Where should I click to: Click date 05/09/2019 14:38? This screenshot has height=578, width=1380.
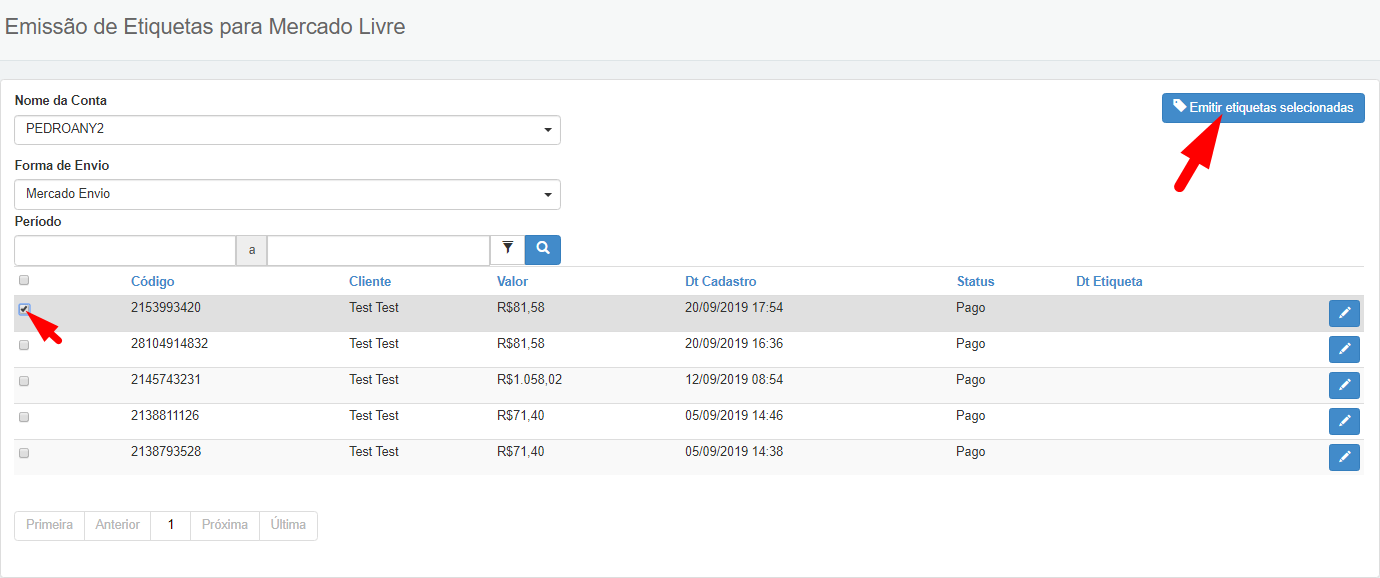[x=734, y=452]
